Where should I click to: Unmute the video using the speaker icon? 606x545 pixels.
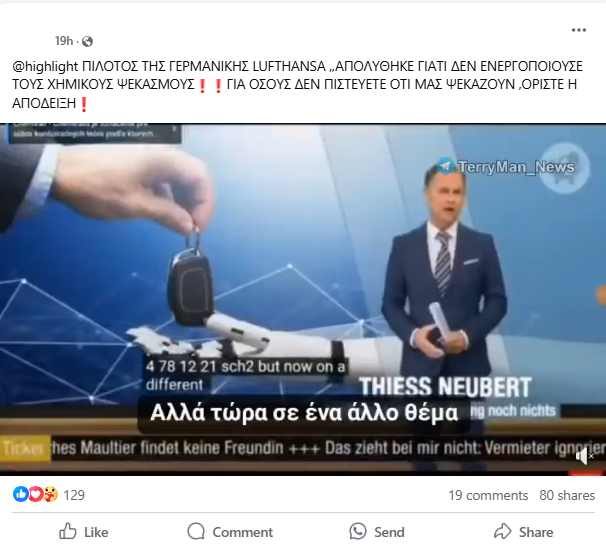tap(583, 456)
